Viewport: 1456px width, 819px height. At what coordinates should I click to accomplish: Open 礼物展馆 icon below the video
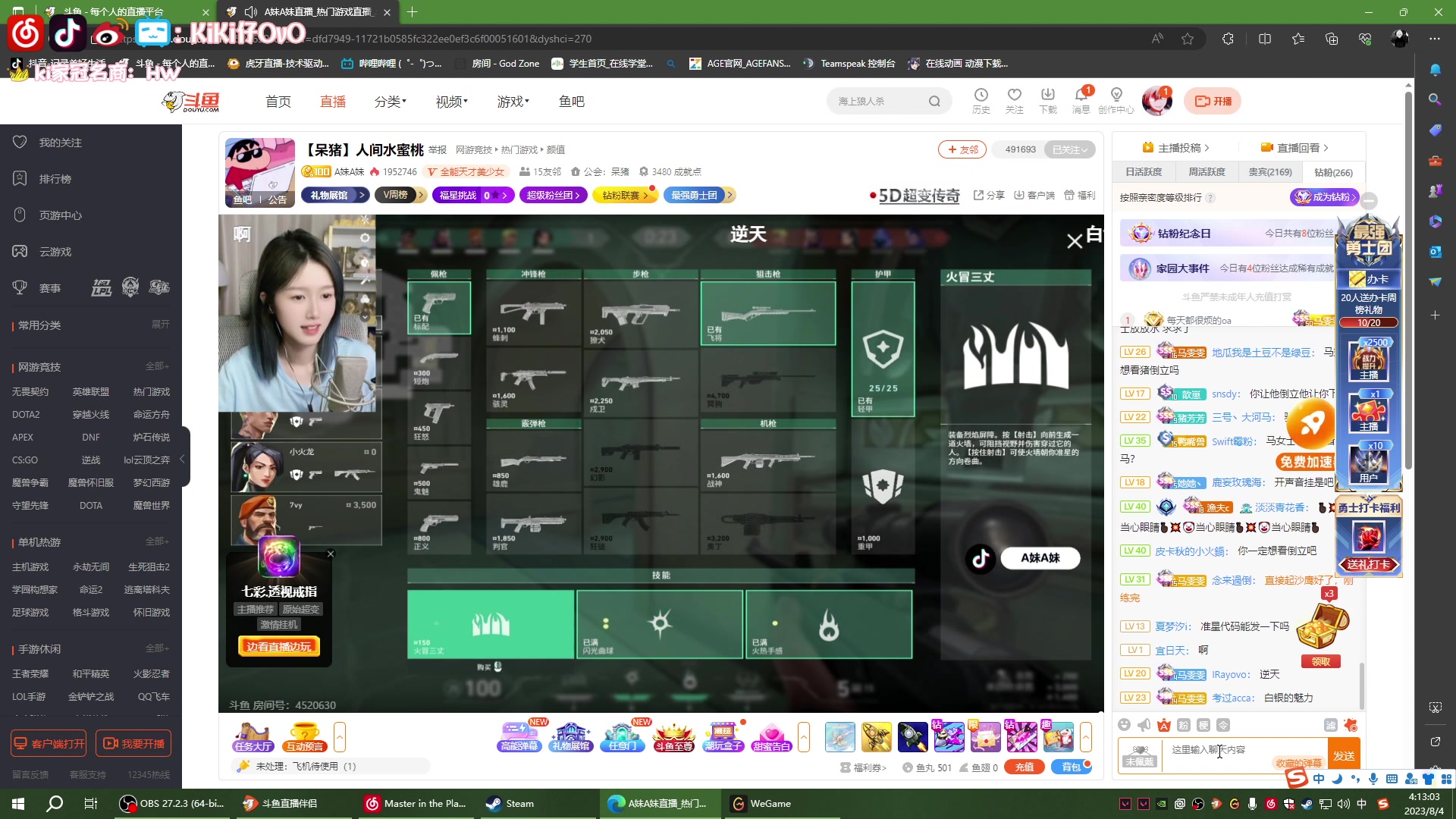pyautogui.click(x=571, y=736)
